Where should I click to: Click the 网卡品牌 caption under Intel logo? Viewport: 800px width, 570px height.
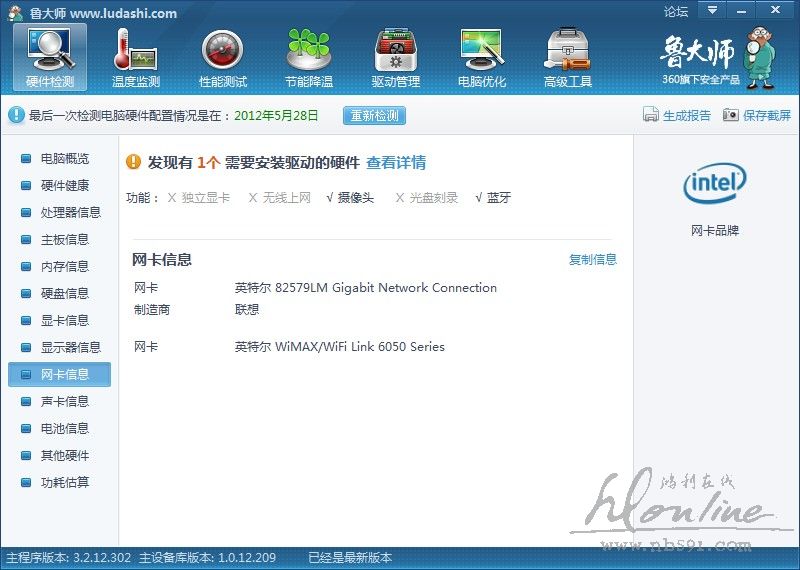click(x=715, y=231)
